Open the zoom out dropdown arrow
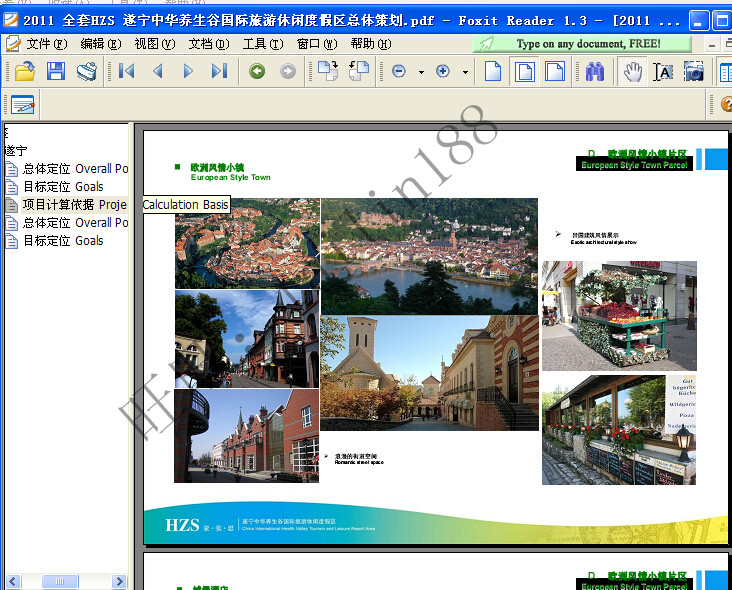 point(421,72)
